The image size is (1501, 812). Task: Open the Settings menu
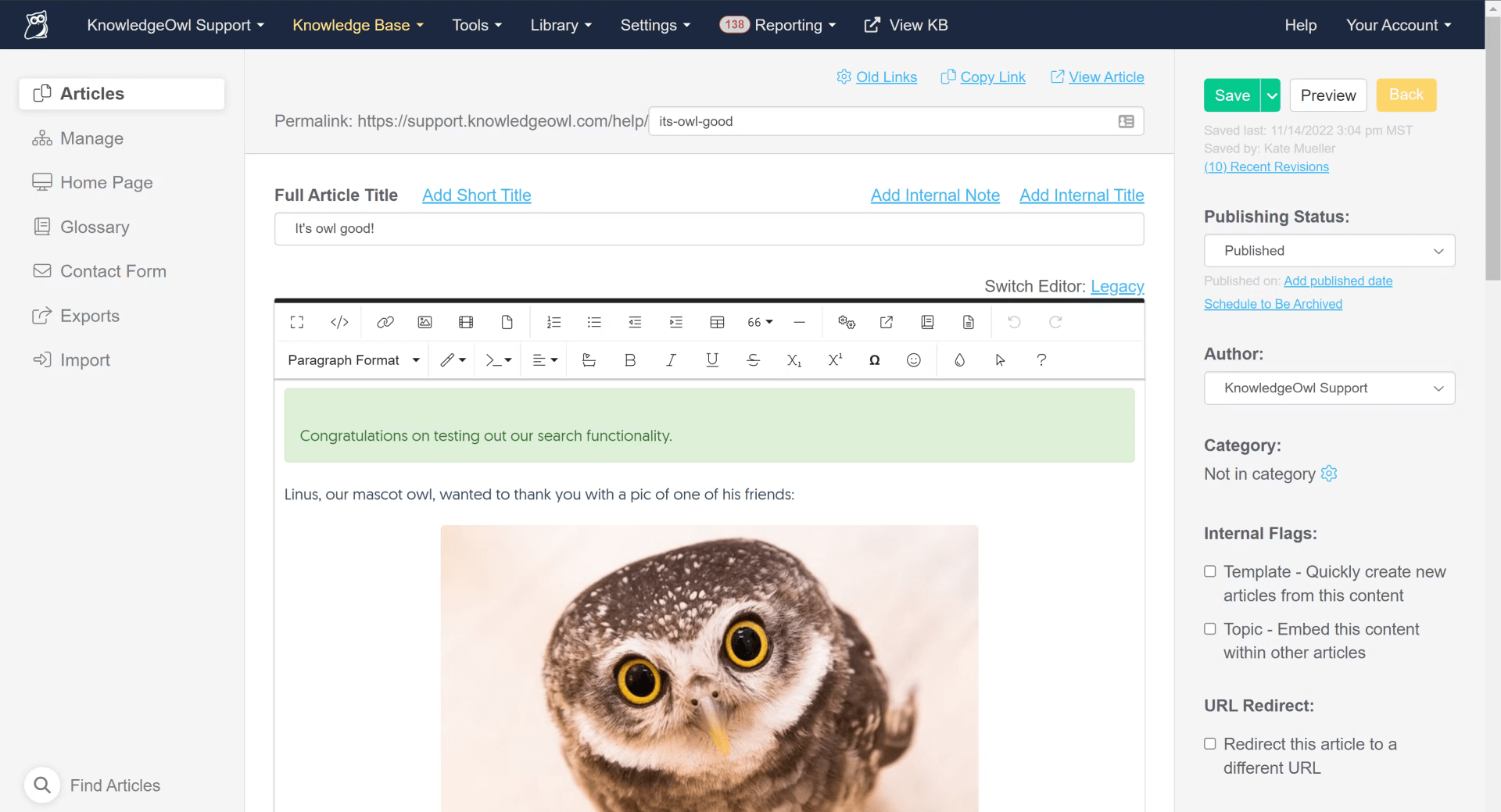[655, 25]
